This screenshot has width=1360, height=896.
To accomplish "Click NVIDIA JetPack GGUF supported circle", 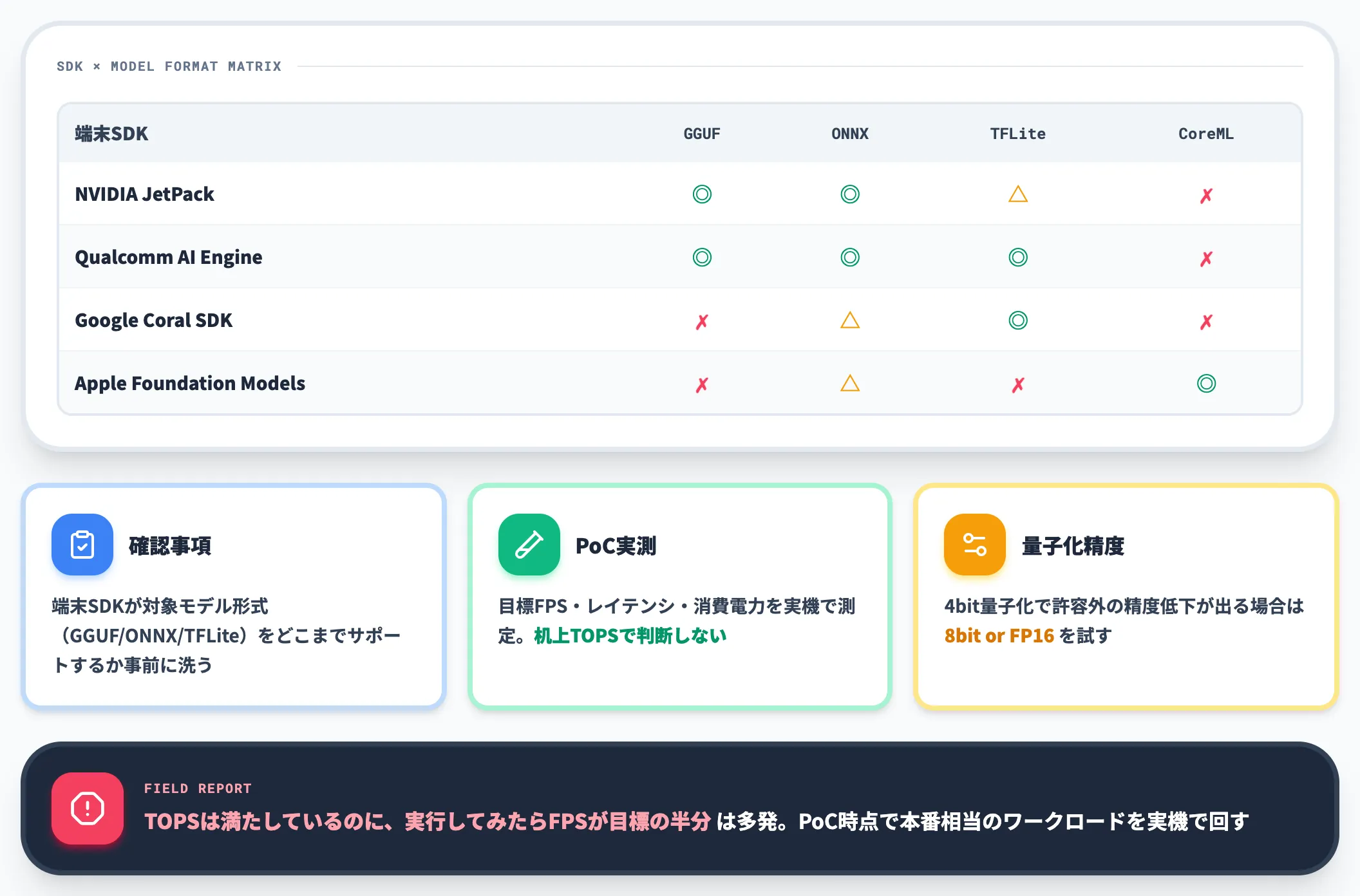I will tap(702, 194).
